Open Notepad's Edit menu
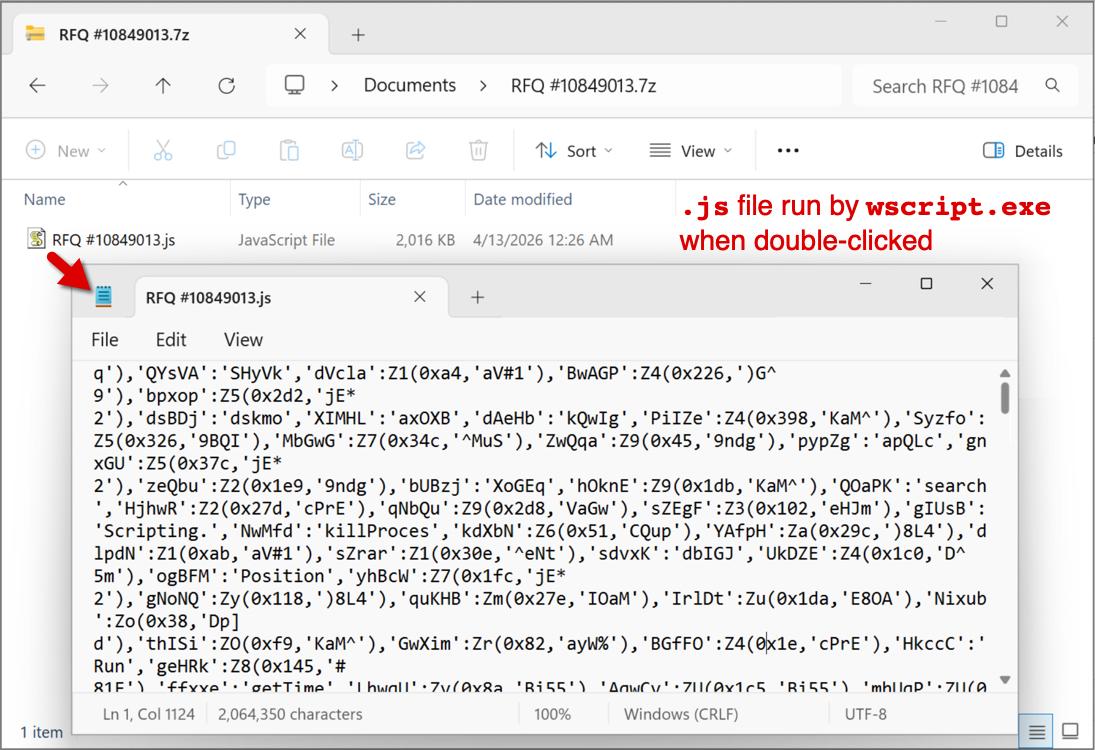 pos(171,340)
